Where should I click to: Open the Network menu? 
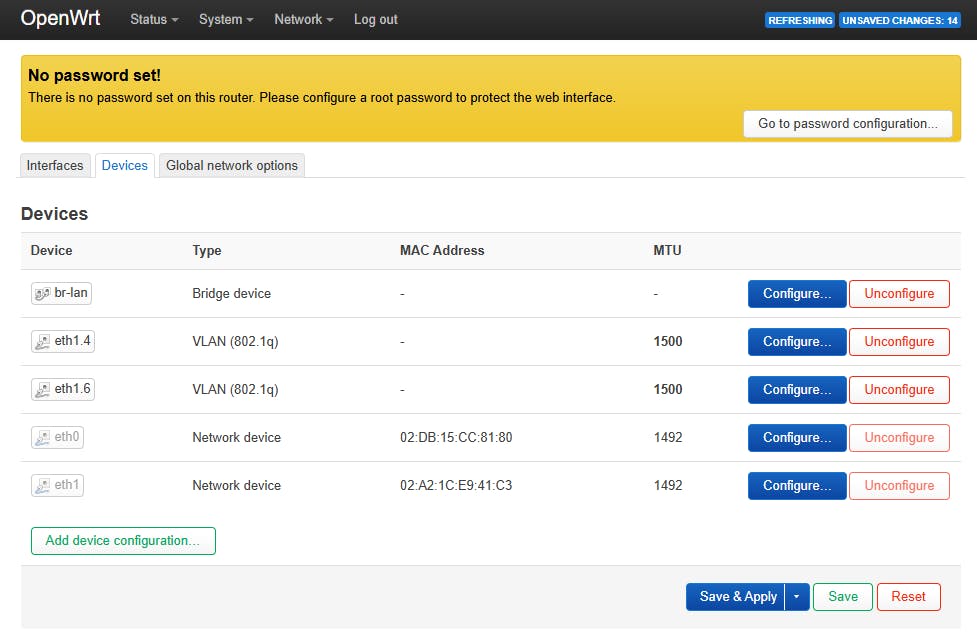point(304,20)
